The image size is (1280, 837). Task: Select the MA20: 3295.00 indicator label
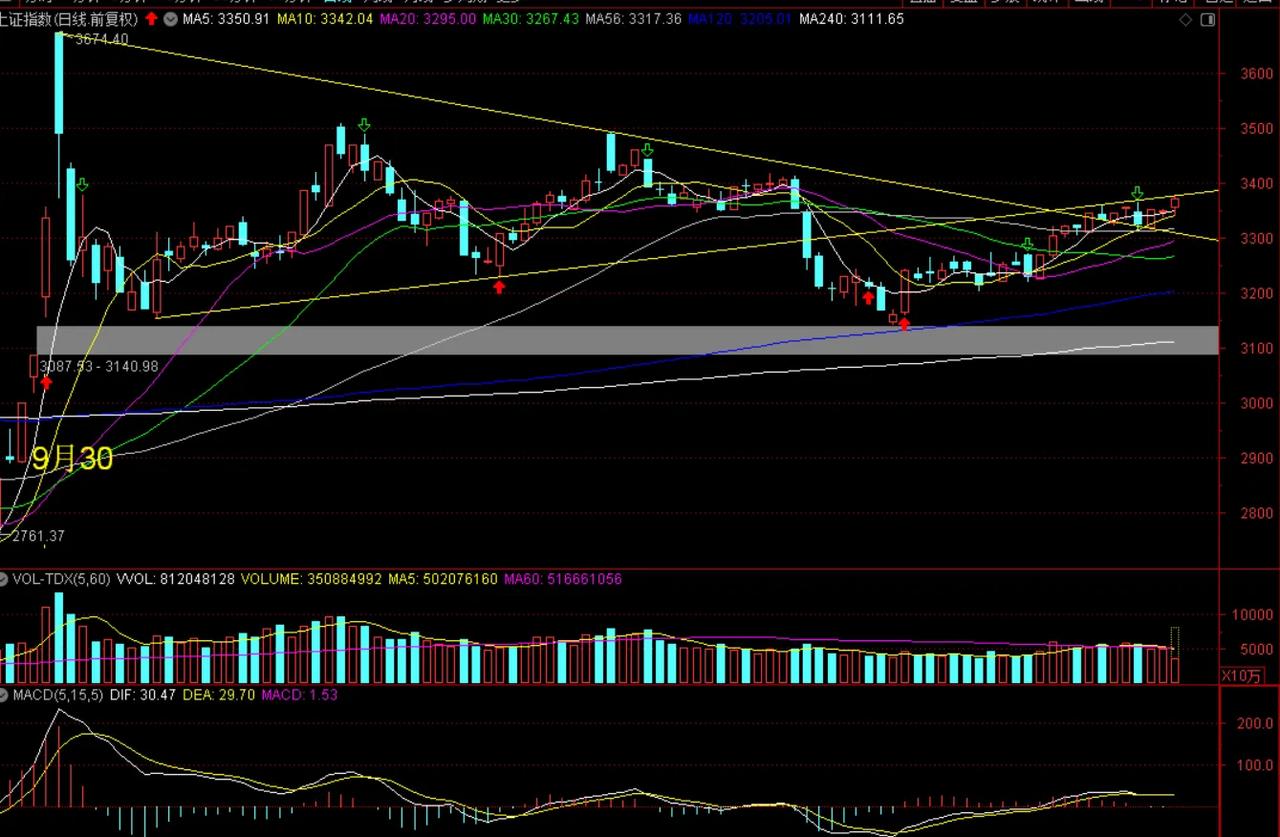click(x=428, y=19)
